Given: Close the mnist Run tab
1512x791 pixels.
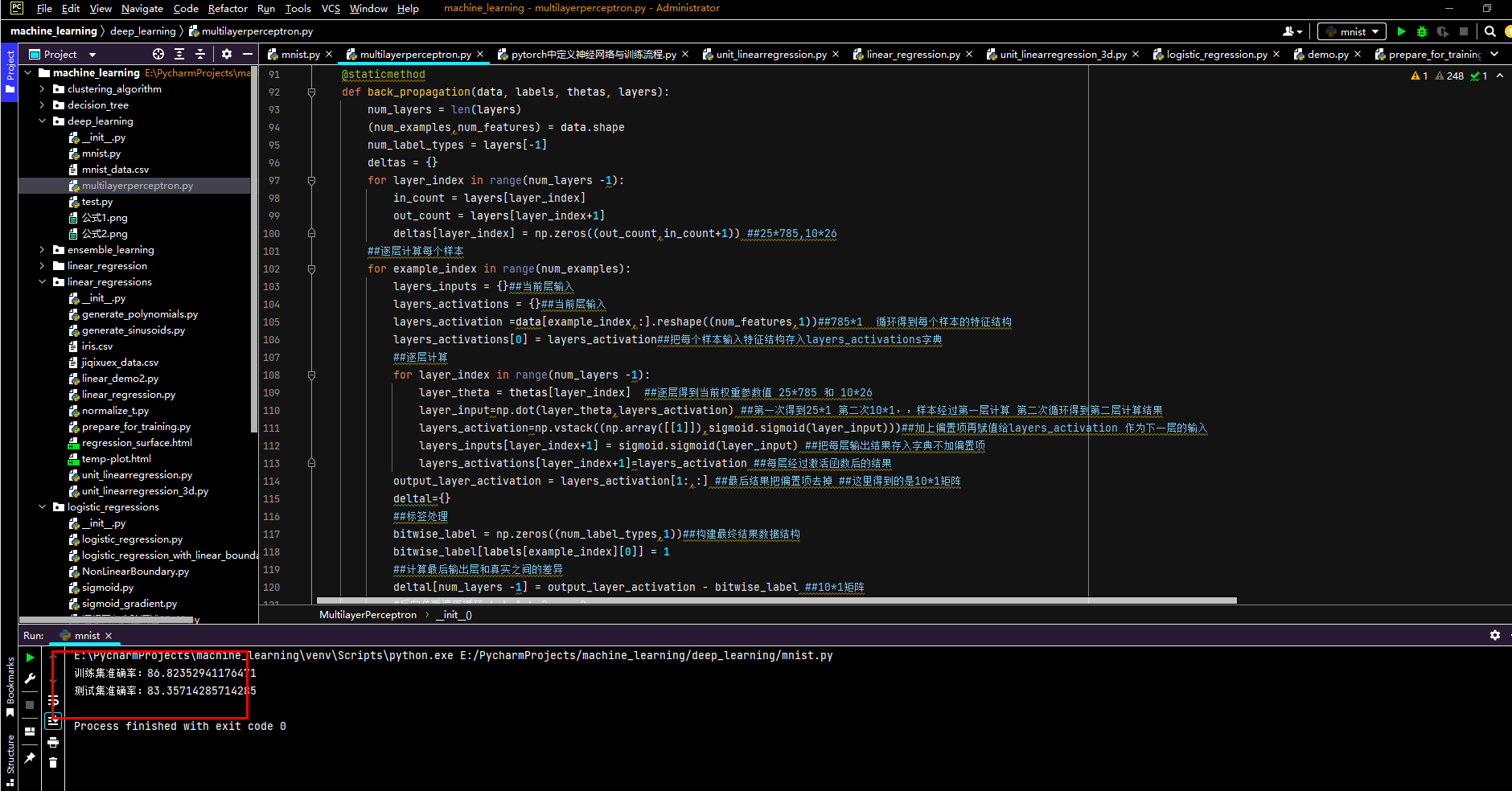Looking at the screenshot, I should click(109, 636).
